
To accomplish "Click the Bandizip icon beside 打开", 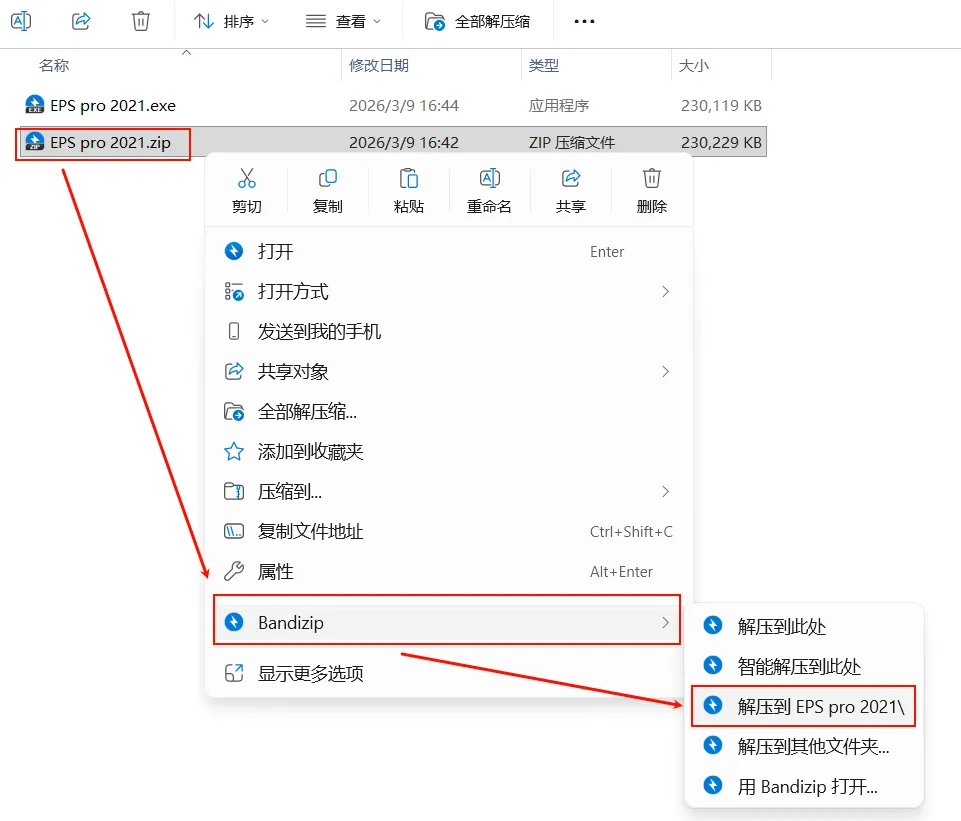I will pyautogui.click(x=234, y=251).
